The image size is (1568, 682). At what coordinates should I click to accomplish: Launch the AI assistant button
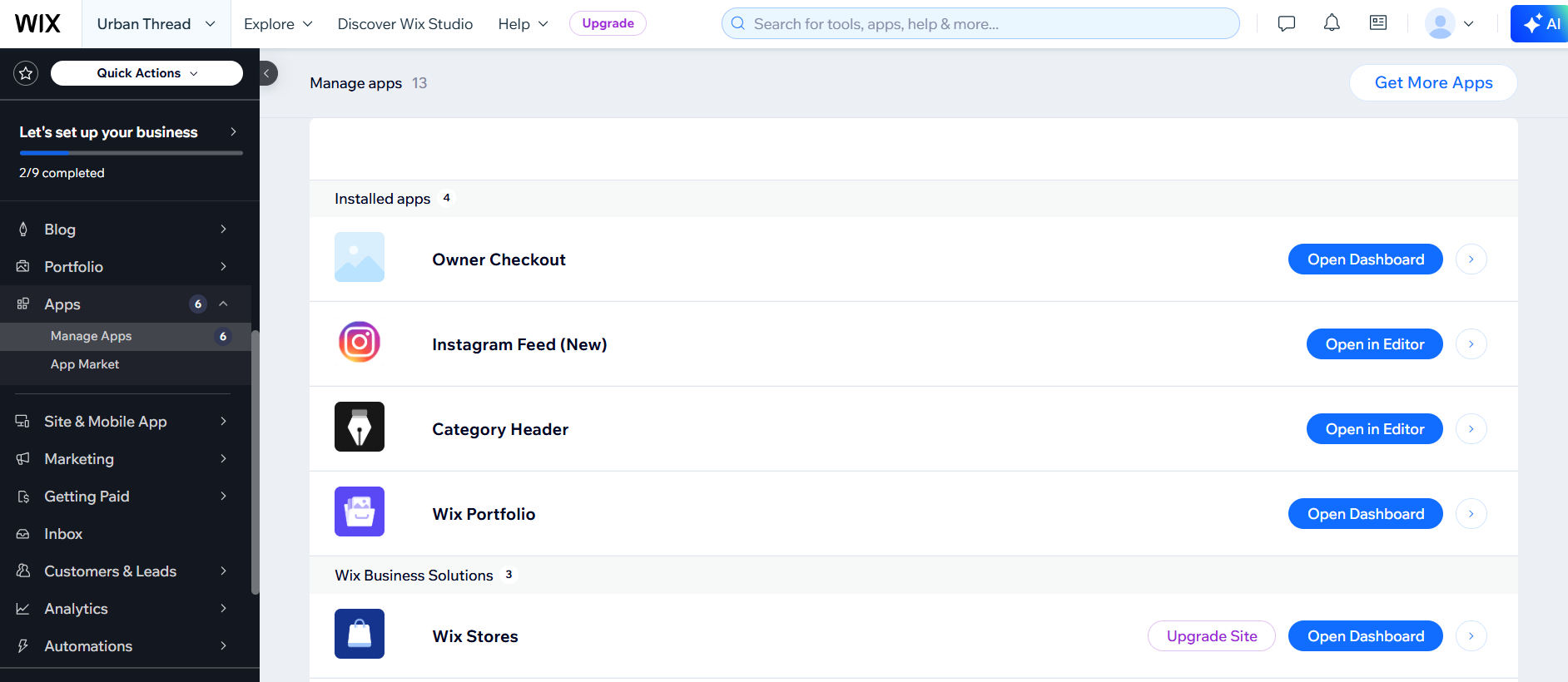click(1541, 23)
